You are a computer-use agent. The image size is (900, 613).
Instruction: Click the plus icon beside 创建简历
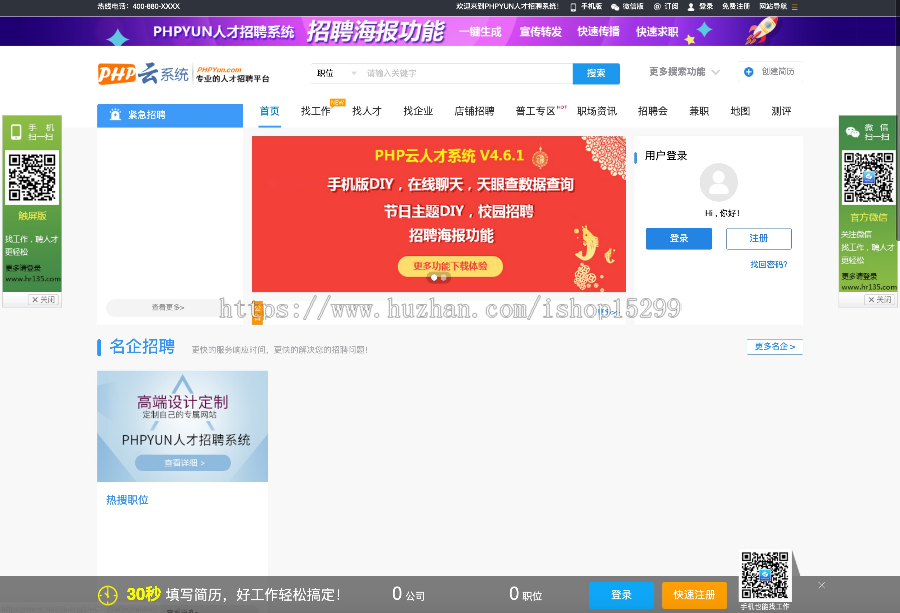click(748, 72)
